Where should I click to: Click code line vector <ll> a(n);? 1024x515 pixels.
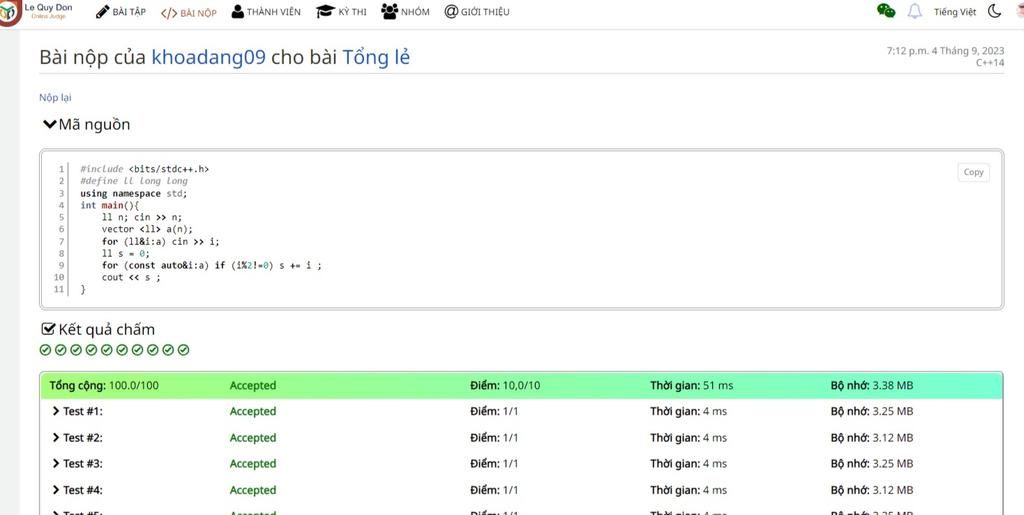[148, 229]
